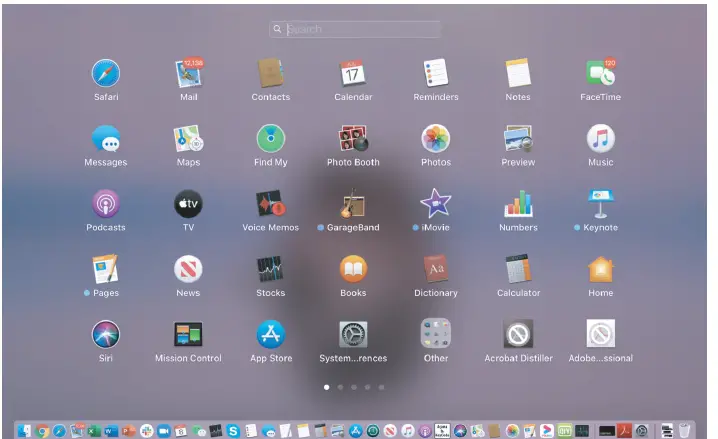Open the Home app

(x=600, y=269)
